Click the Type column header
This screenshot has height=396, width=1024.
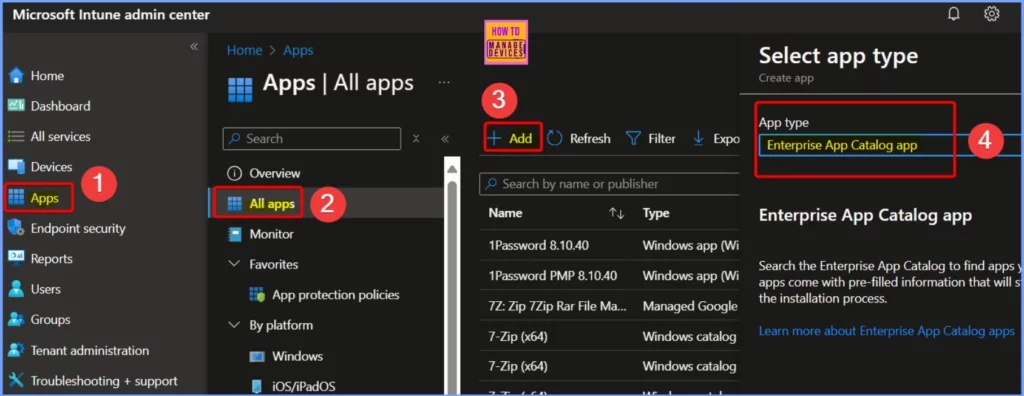tap(656, 213)
